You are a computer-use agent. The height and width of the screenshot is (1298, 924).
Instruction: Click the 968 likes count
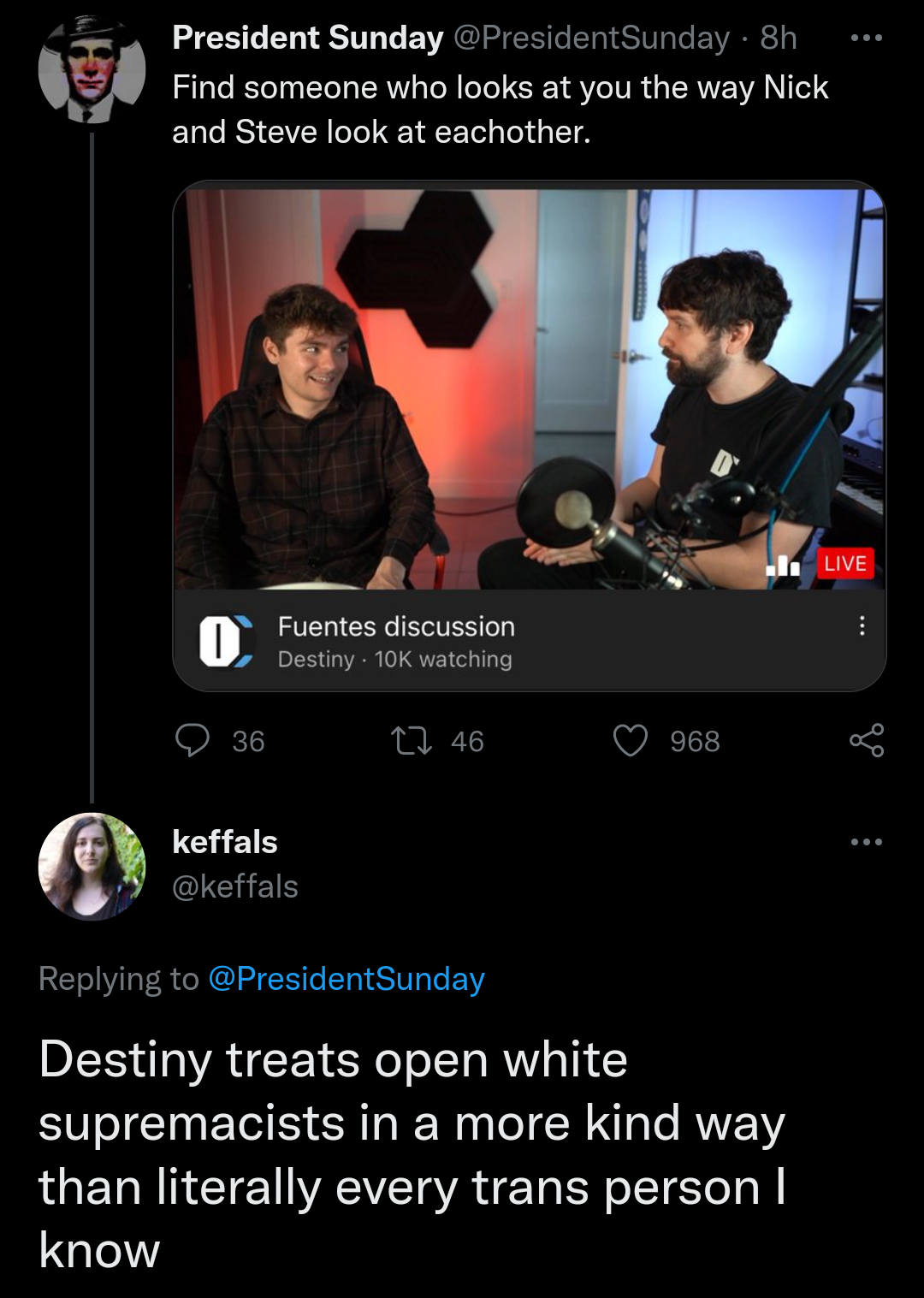[695, 741]
